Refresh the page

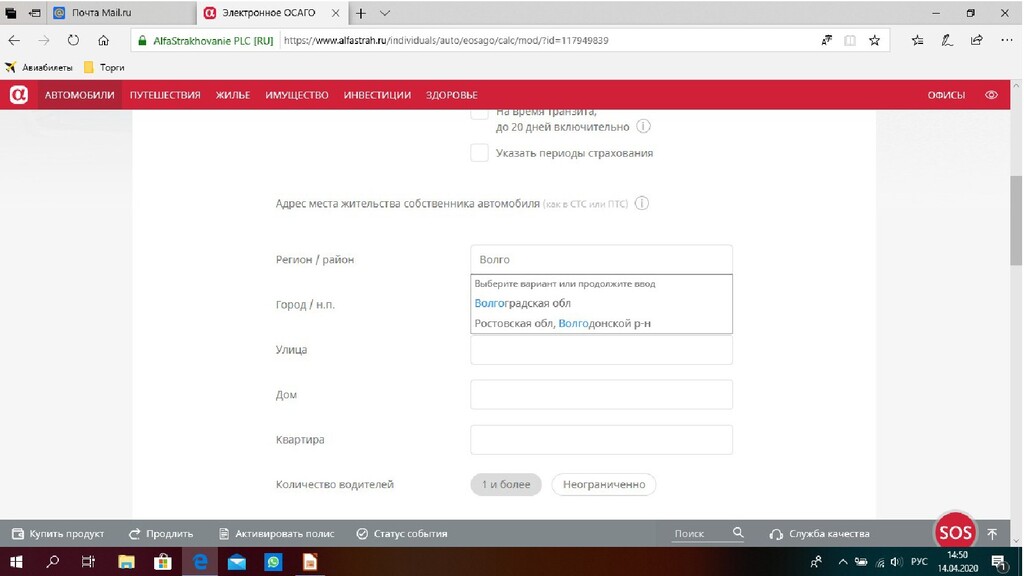point(73,40)
